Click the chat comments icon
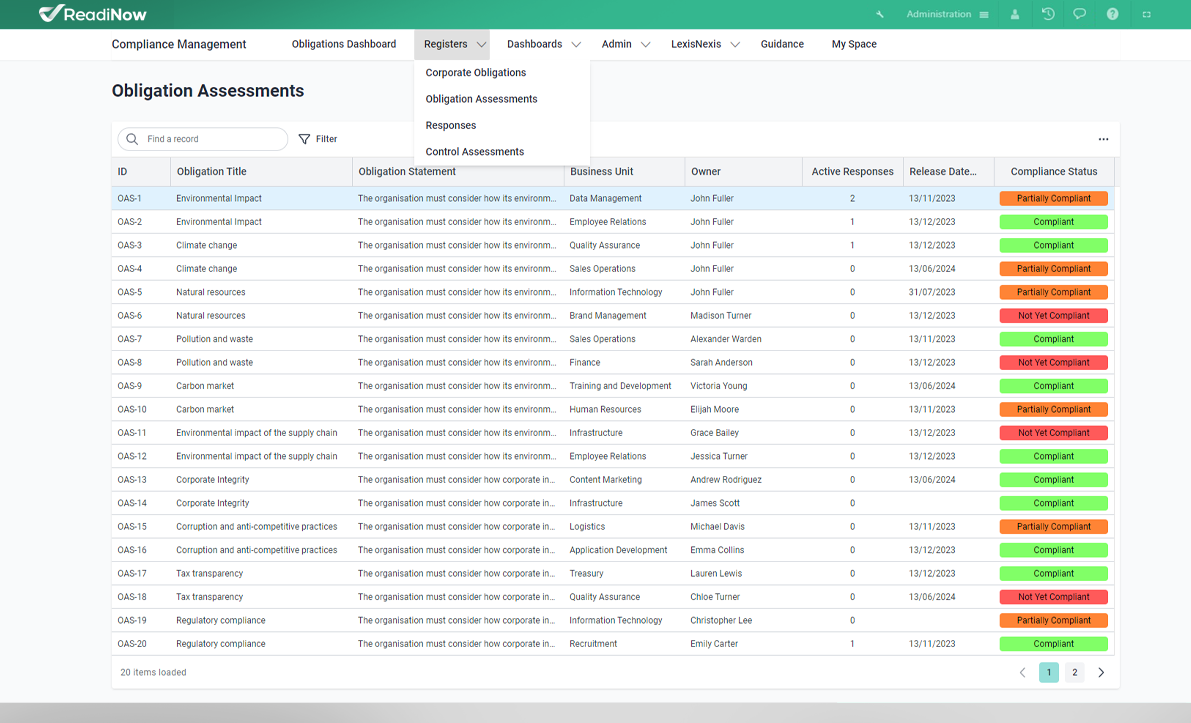Screen dimensions: 1191x723 (x=1080, y=15)
